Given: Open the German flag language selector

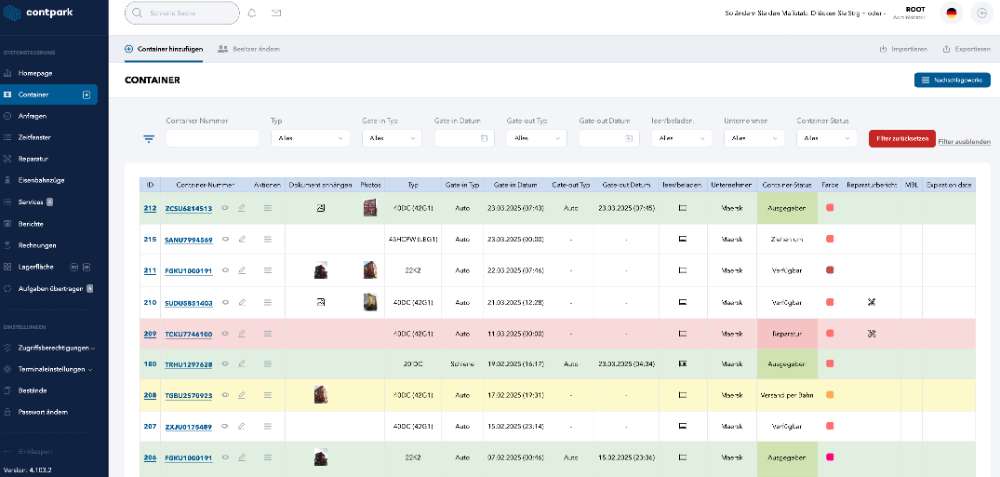Looking at the screenshot, I should click(952, 13).
